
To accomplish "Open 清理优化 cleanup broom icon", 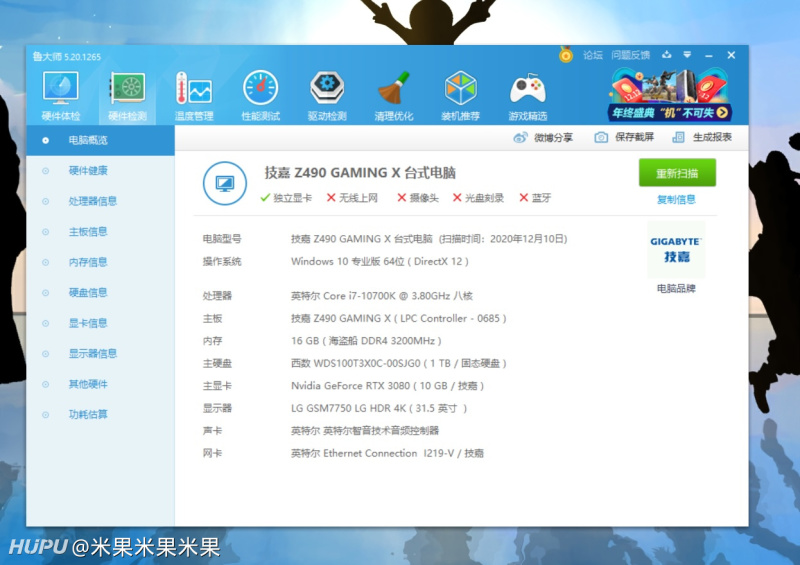I will tap(394, 95).
